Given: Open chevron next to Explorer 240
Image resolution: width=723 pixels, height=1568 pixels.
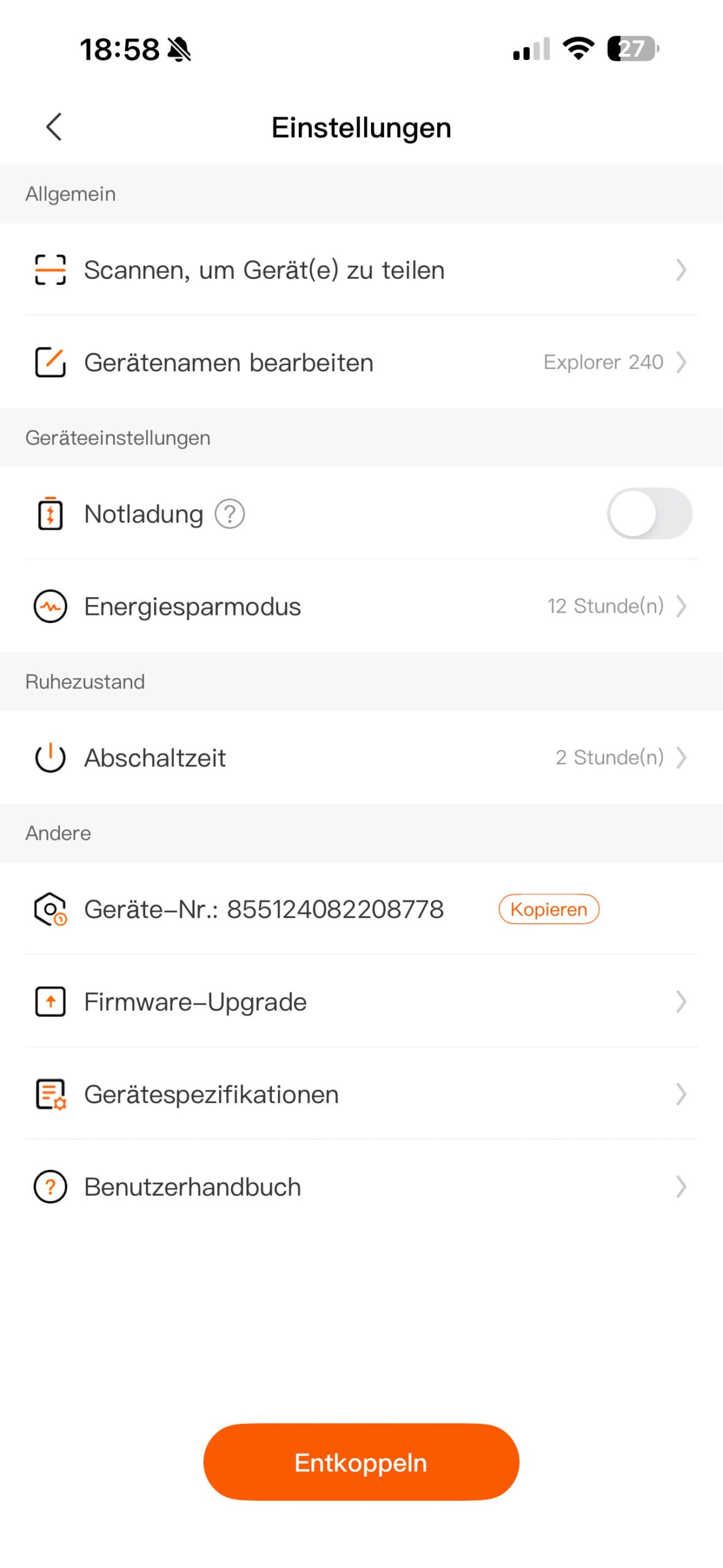Looking at the screenshot, I should (x=681, y=362).
